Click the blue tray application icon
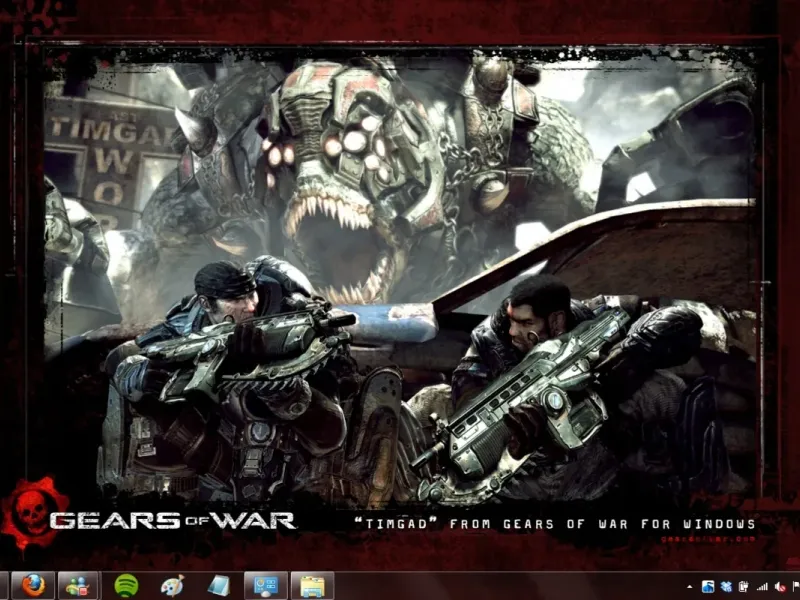This screenshot has width=800, height=600. pyautogui.click(x=708, y=586)
